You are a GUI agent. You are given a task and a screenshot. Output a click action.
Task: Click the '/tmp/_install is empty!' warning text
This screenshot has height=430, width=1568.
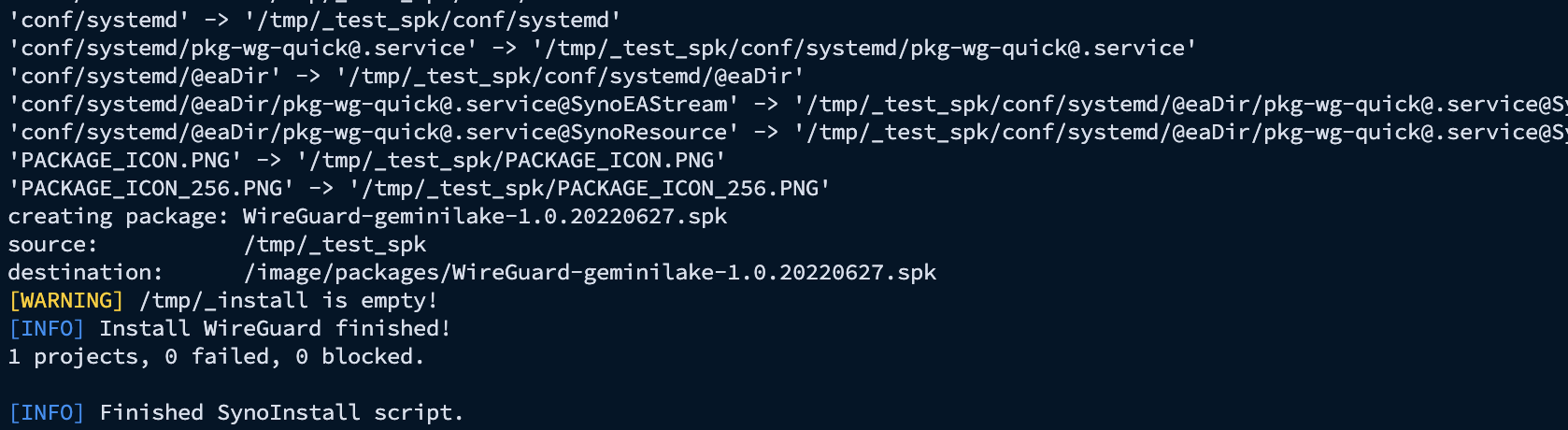click(x=288, y=301)
